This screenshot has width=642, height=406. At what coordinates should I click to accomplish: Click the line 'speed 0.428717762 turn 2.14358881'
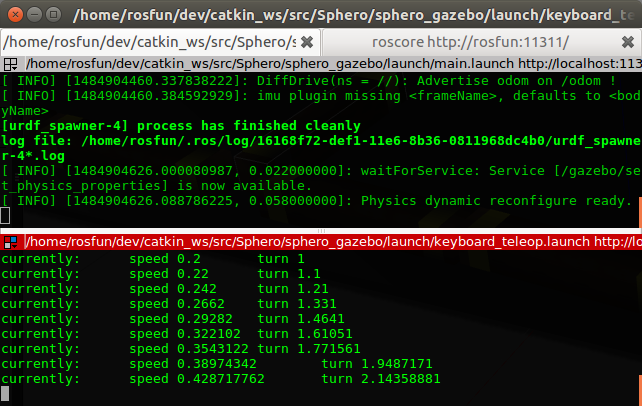221,379
